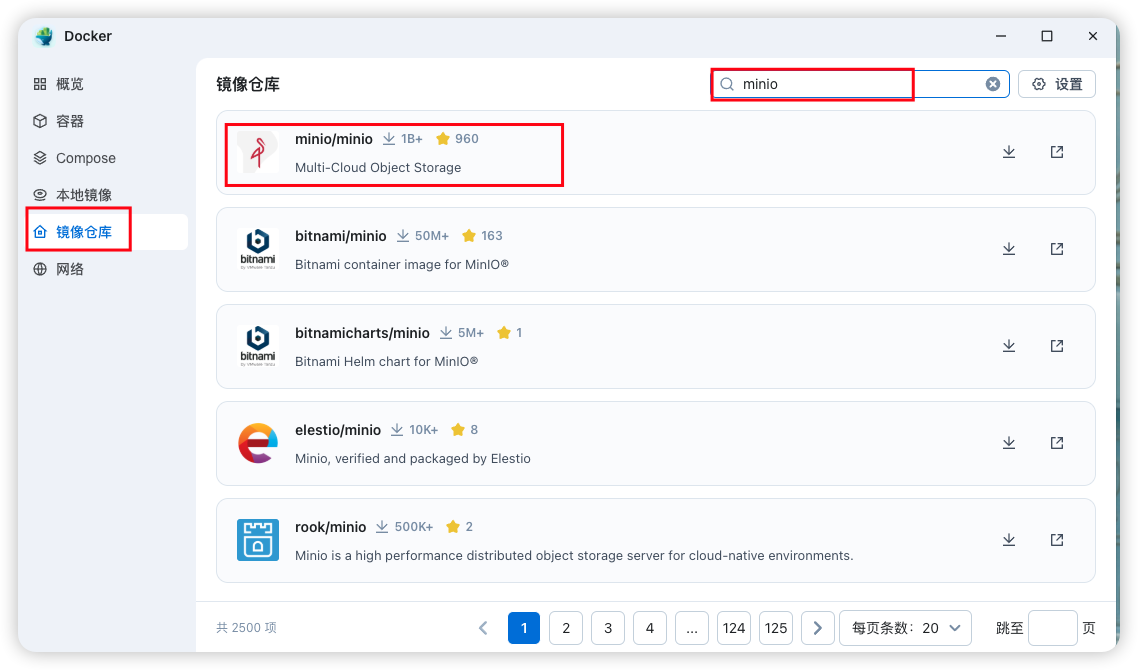The height and width of the screenshot is (670, 1138).
Task: Click the 50M+ downloads count
Action: tap(432, 236)
